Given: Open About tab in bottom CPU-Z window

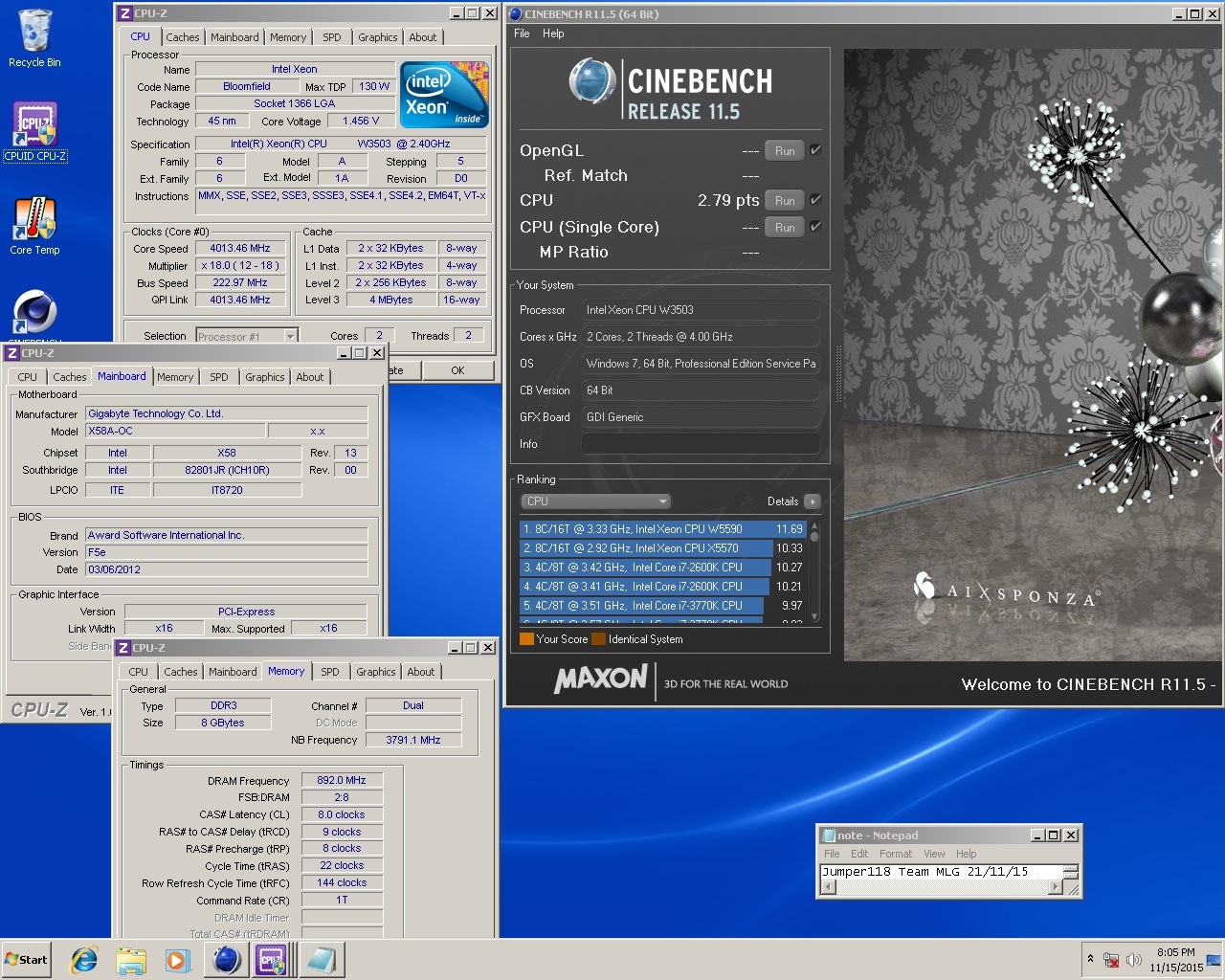Looking at the screenshot, I should pos(420,672).
